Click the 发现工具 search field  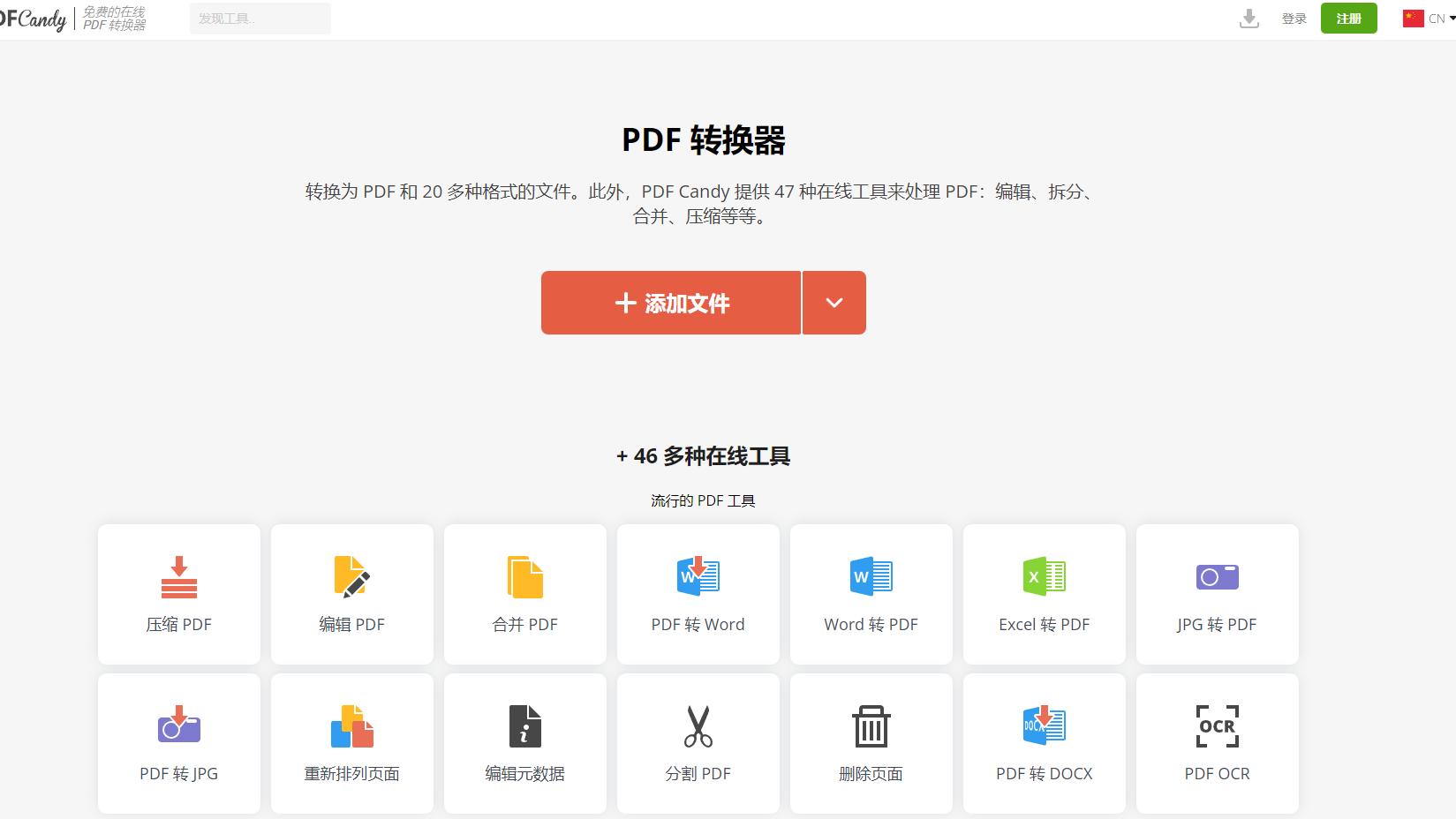coord(260,18)
